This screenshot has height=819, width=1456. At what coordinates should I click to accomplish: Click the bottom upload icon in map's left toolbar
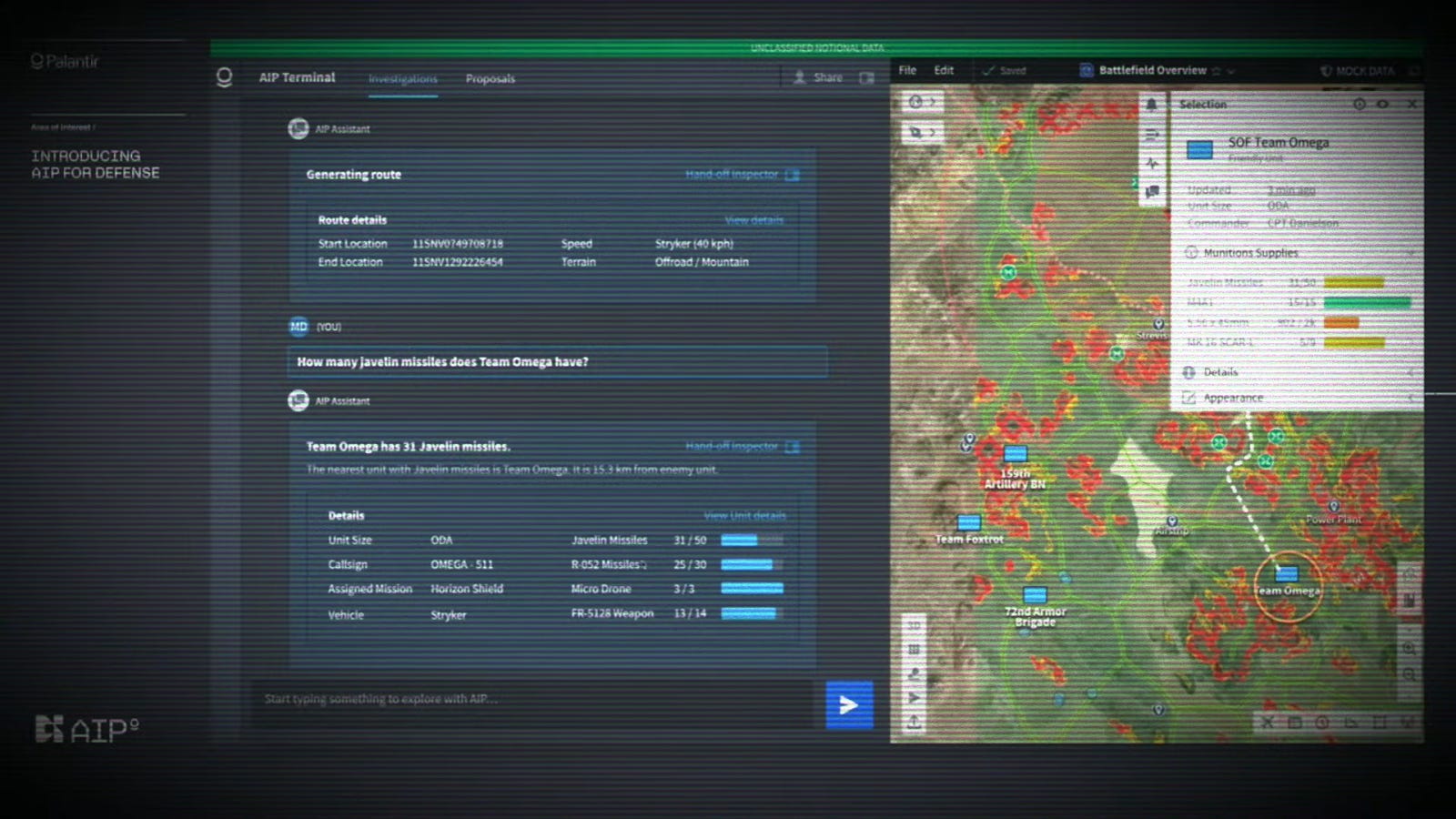coord(914,723)
